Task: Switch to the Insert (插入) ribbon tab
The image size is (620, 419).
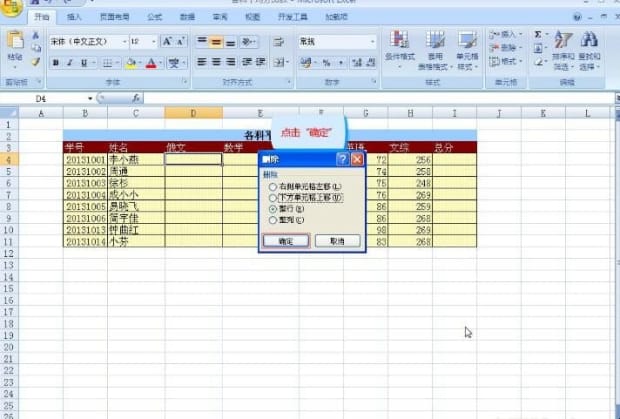Action: [75, 17]
